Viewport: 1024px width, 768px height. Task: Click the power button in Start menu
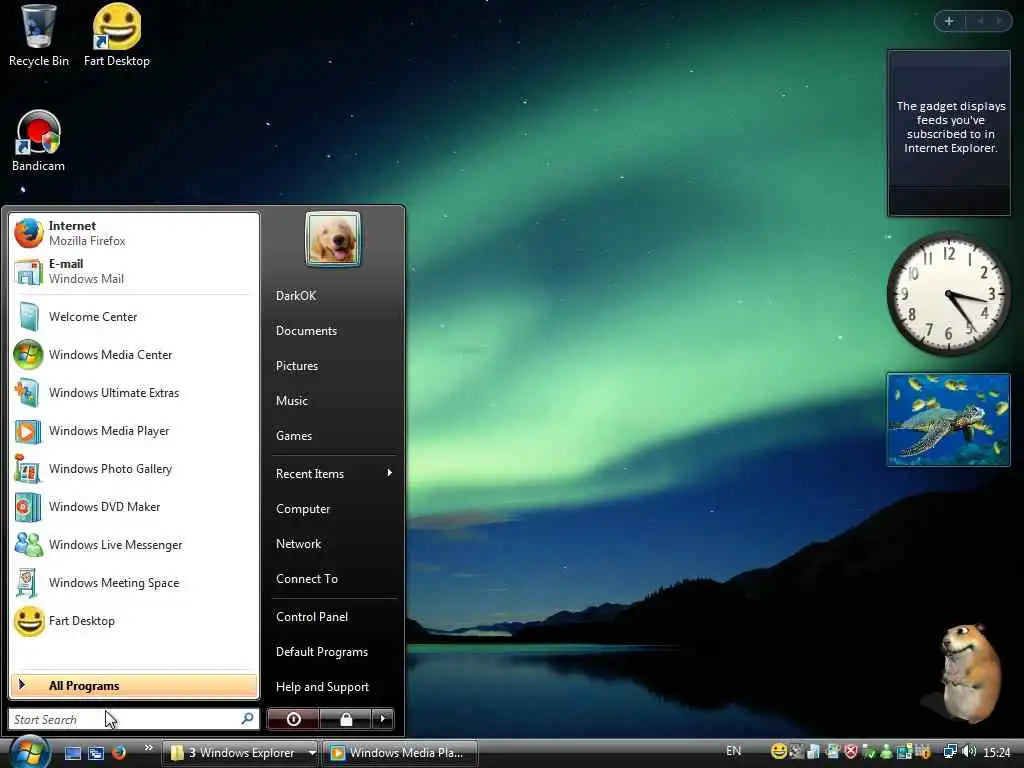pos(293,719)
